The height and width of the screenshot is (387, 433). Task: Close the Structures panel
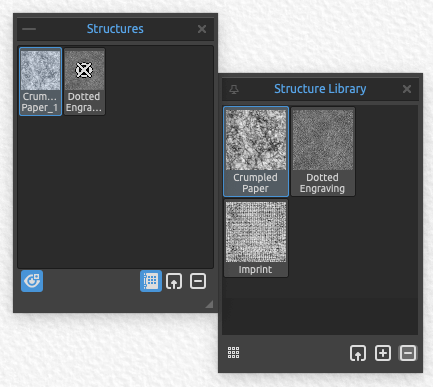tap(202, 29)
